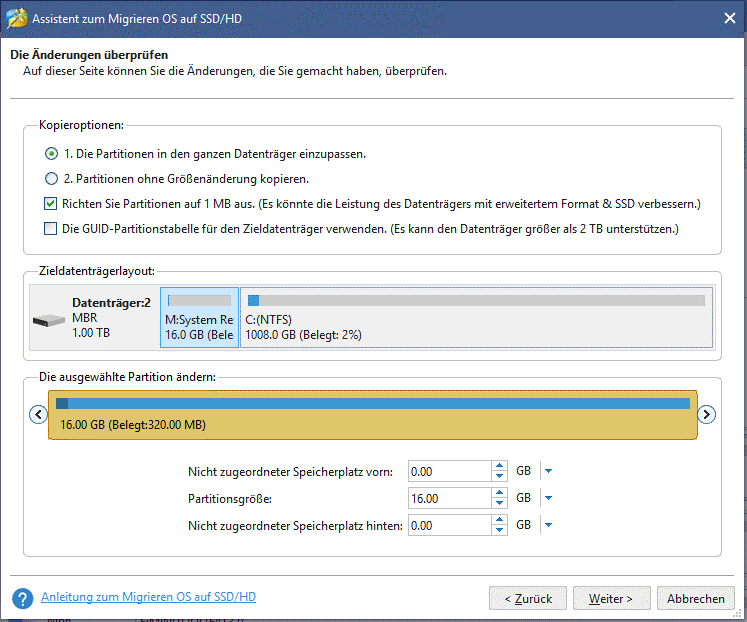Click the right arrow circle beside partition bar
Screen dimensions: 747x622
[x=707, y=414]
